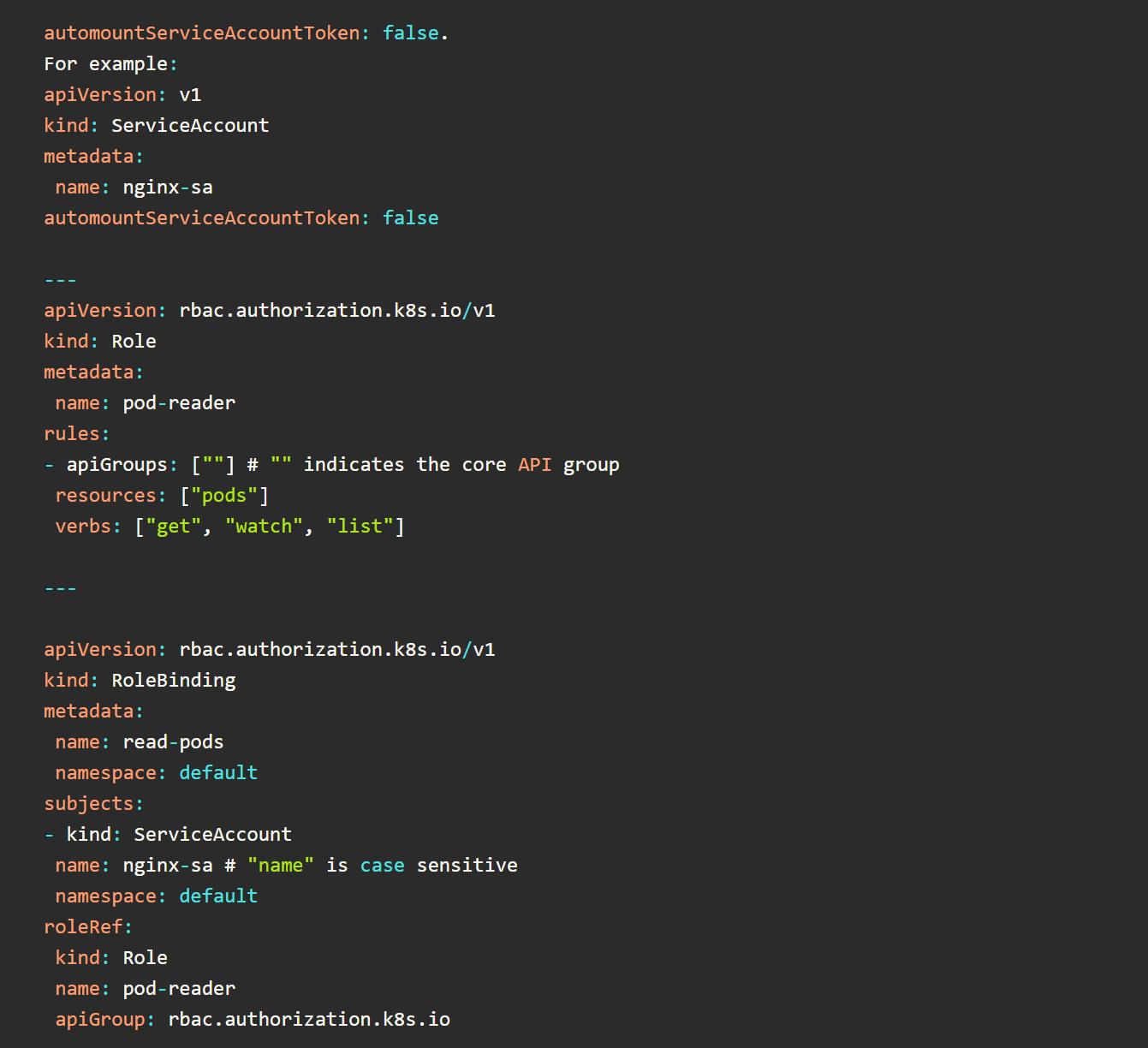Viewport: 1148px width, 1048px height.
Task: Click the 'RoleBinding' kind value
Action: point(174,681)
